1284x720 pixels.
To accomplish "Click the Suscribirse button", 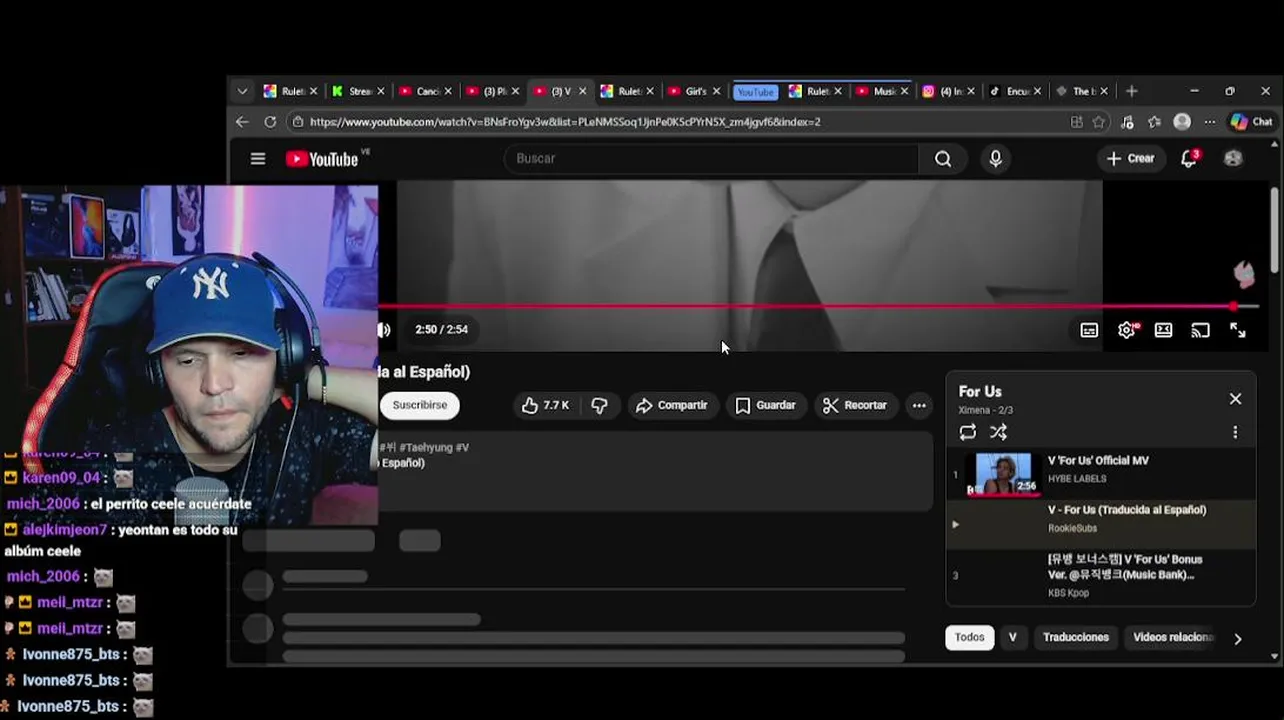I will pyautogui.click(x=419, y=405).
